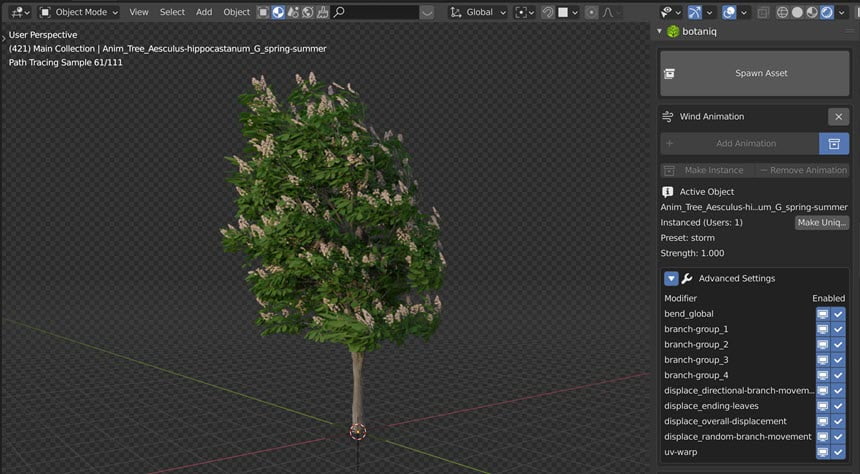The image size is (860, 474).
Task: Collapse the botaniq panel
Action: click(659, 31)
